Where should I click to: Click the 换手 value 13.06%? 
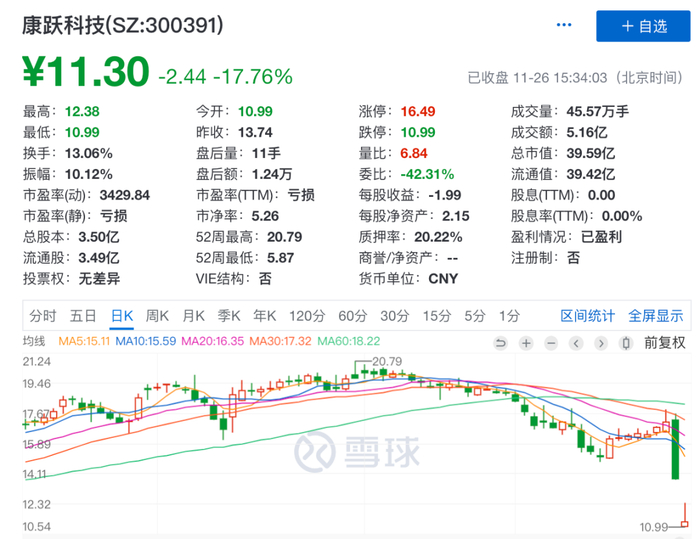(89, 154)
